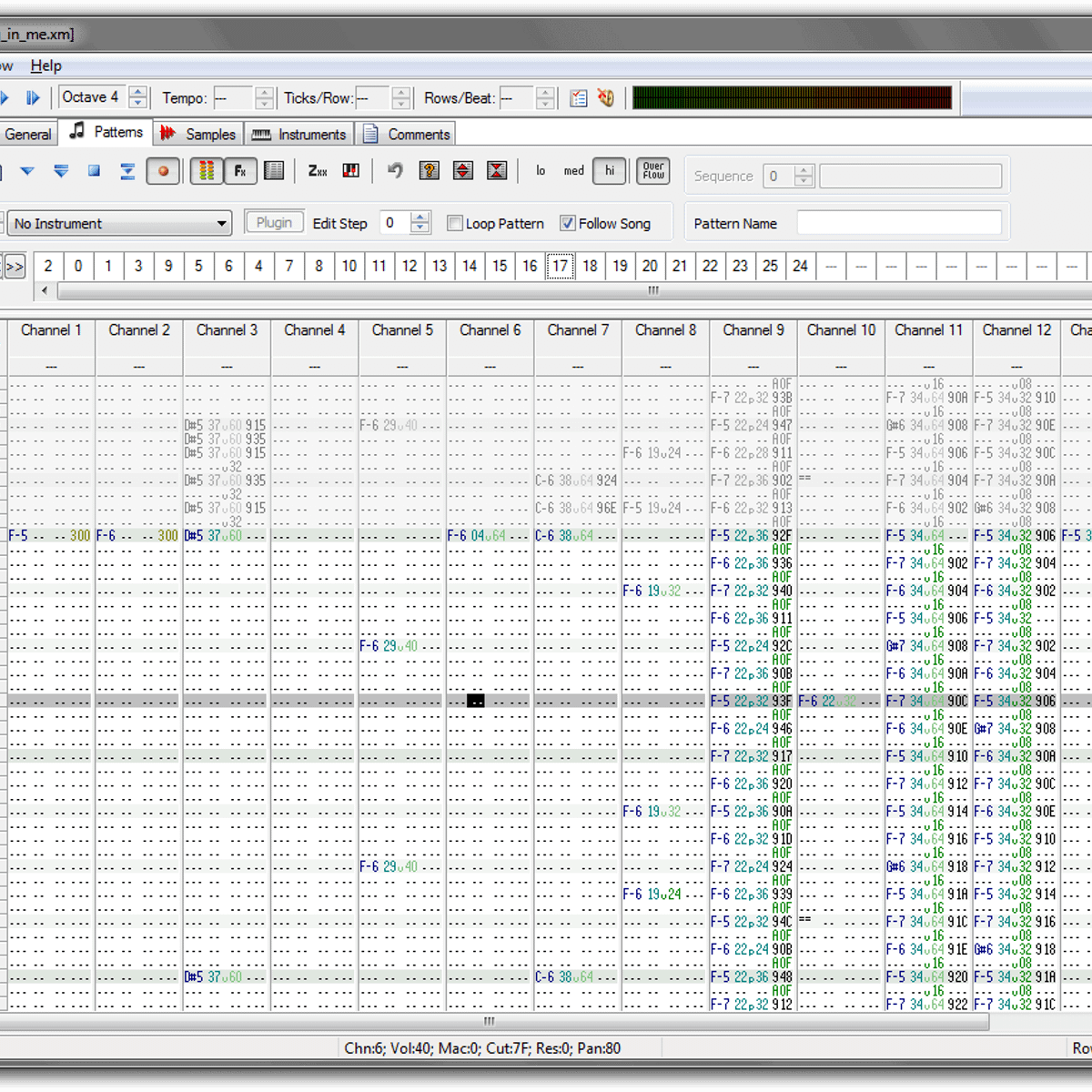Select the med detail level button
This screenshot has width=1092, height=1092.
coord(573,171)
